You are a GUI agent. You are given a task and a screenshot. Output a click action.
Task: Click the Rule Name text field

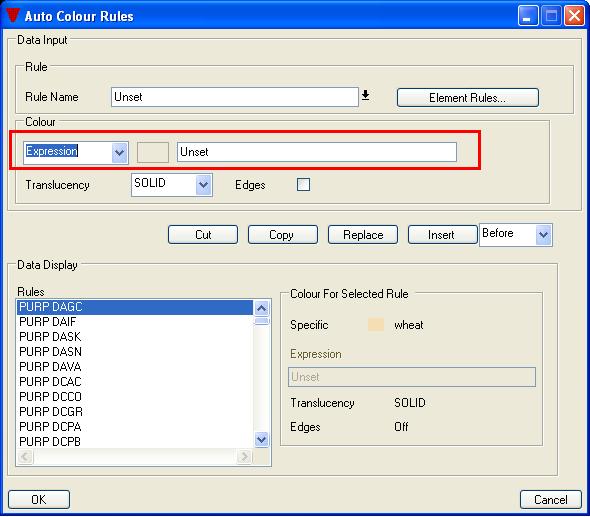tap(235, 97)
